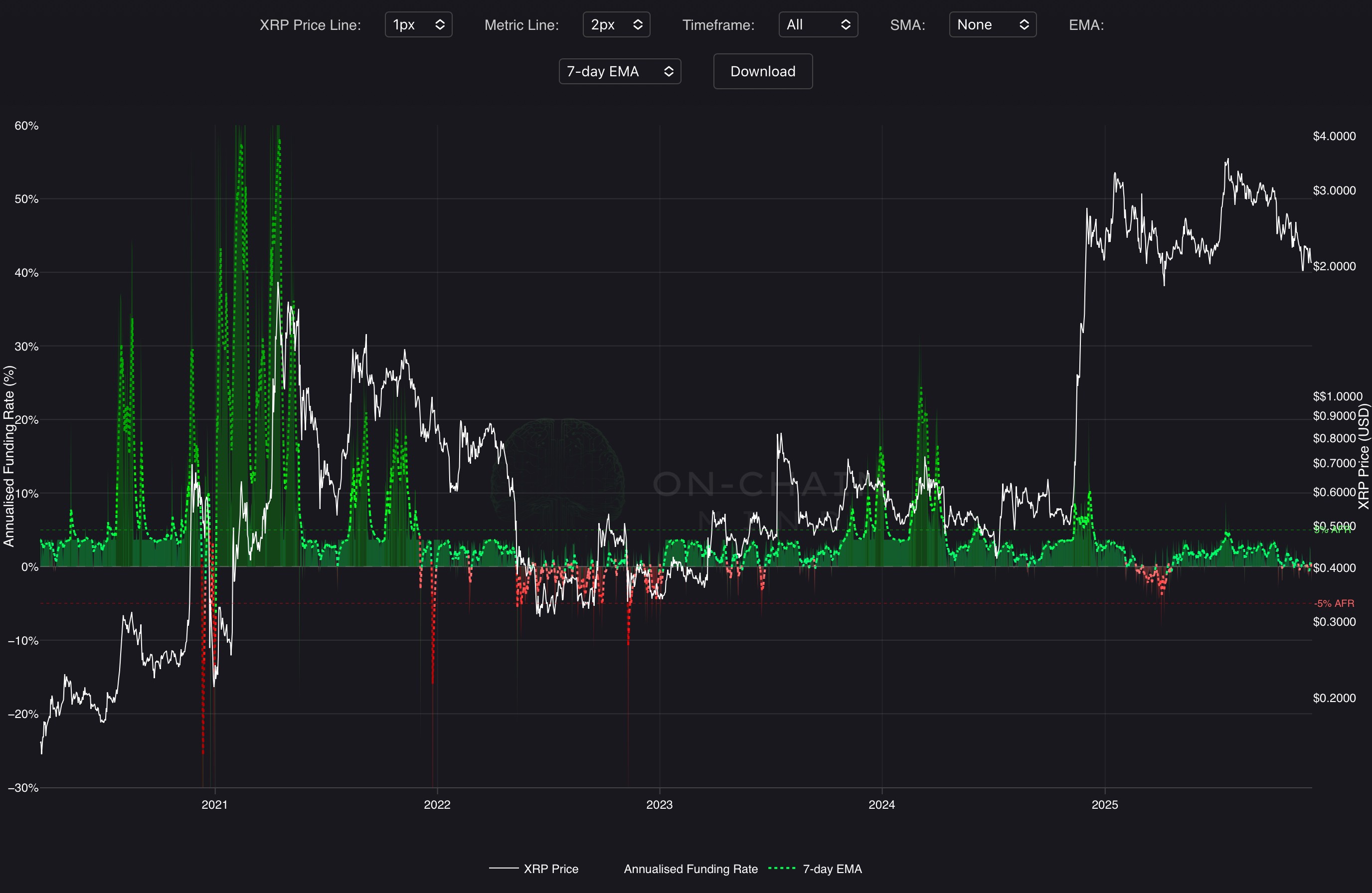Click the 2021 x-axis year label
The image size is (1372, 893).
pyautogui.click(x=214, y=805)
